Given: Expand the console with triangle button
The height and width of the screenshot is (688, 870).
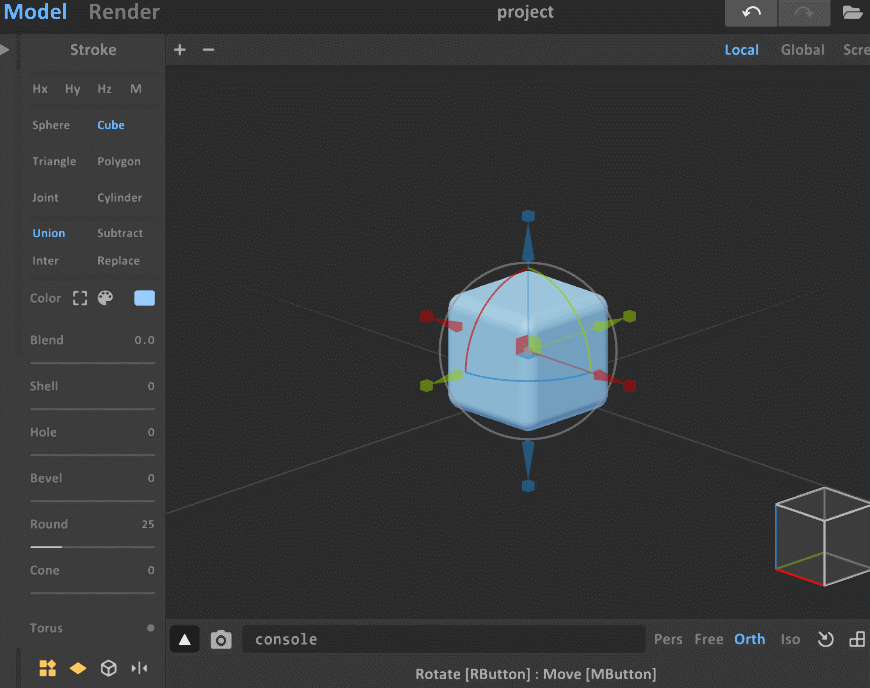Looking at the screenshot, I should (x=185, y=640).
